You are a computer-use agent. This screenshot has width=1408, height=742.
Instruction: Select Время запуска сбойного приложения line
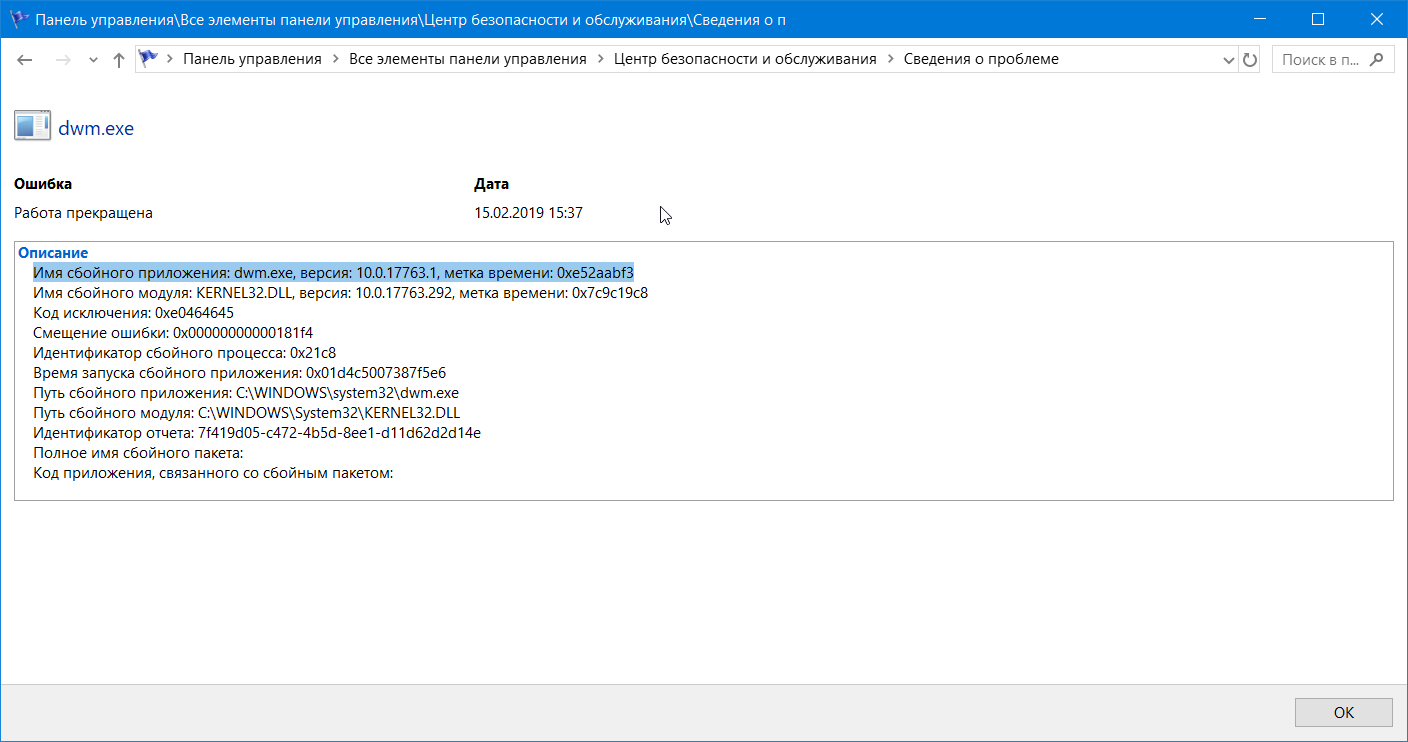(x=239, y=373)
